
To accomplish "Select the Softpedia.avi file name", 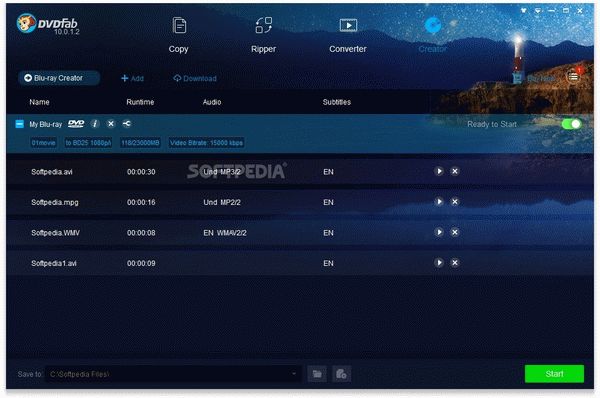I will click(x=52, y=172).
